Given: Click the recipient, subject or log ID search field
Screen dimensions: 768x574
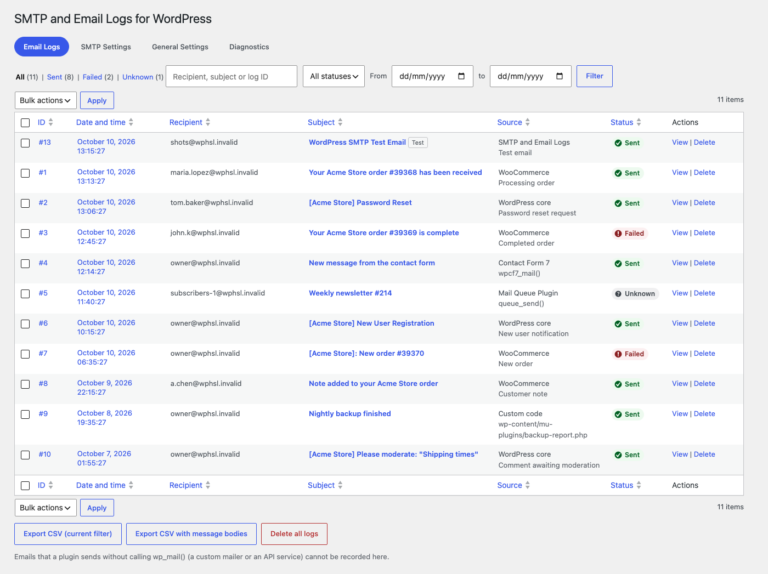Looking at the screenshot, I should point(231,76).
